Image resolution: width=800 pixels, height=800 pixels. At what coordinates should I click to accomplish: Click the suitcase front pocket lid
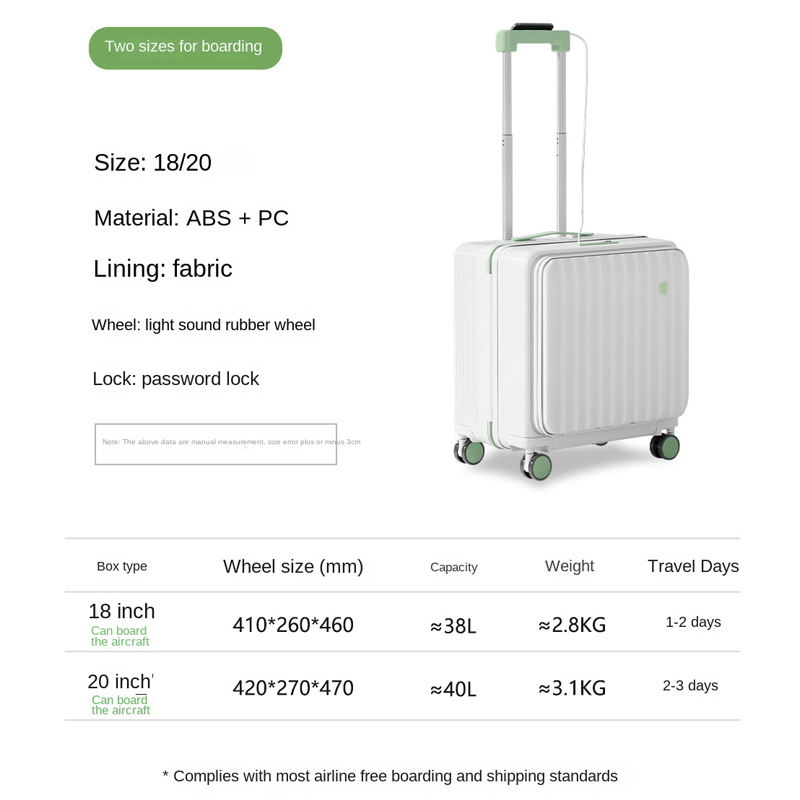[614, 341]
